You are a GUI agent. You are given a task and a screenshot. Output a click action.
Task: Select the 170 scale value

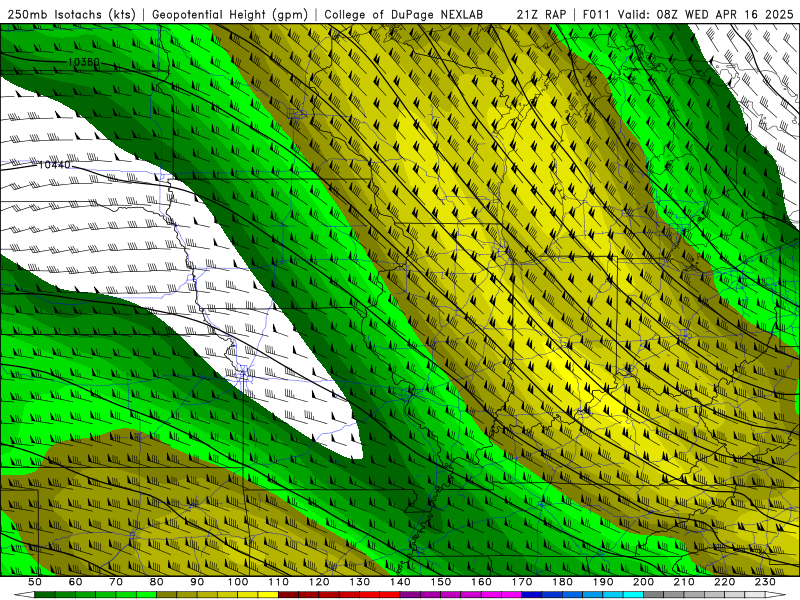(521, 582)
